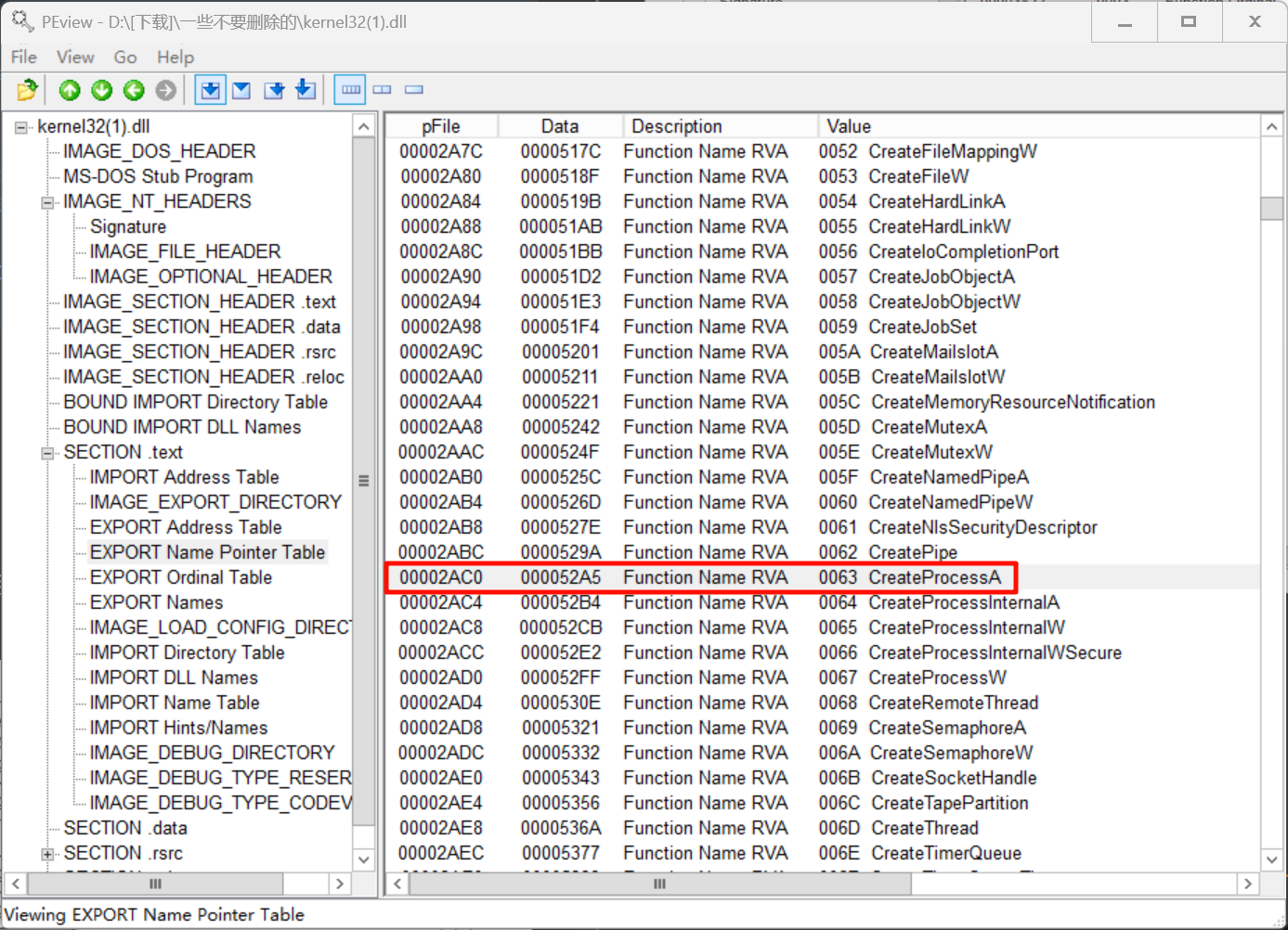Open the View menu
This screenshot has height=930, width=1288.
point(74,58)
